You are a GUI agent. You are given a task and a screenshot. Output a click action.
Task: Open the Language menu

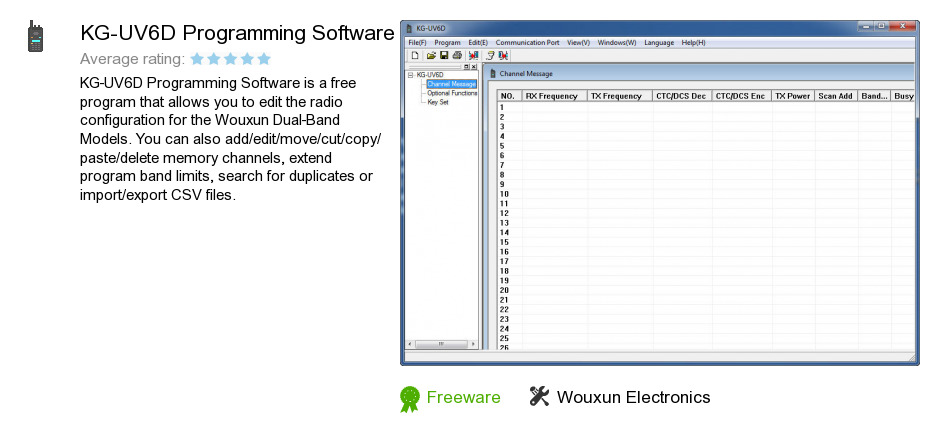pyautogui.click(x=659, y=43)
